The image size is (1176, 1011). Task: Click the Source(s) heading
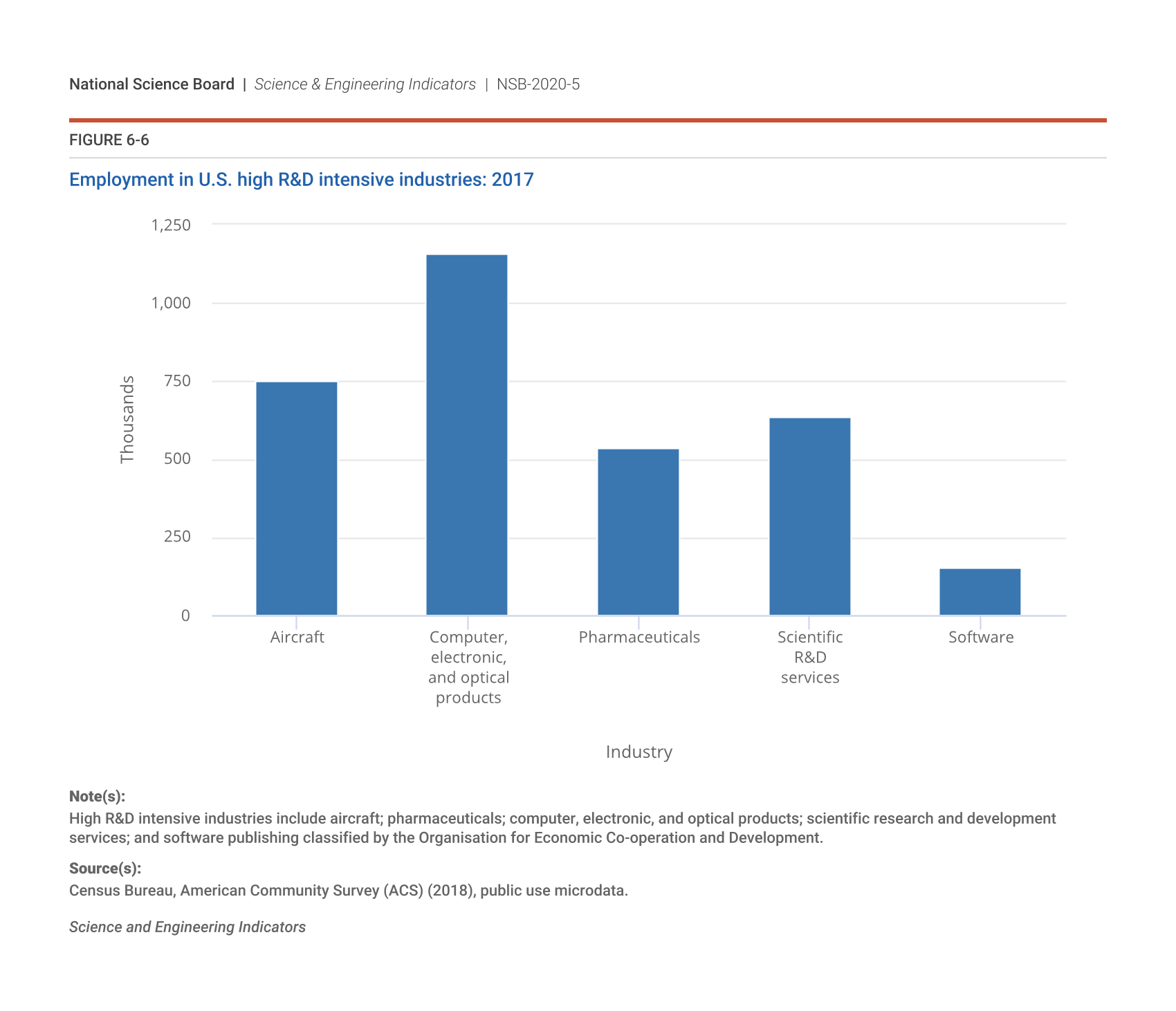point(105,868)
